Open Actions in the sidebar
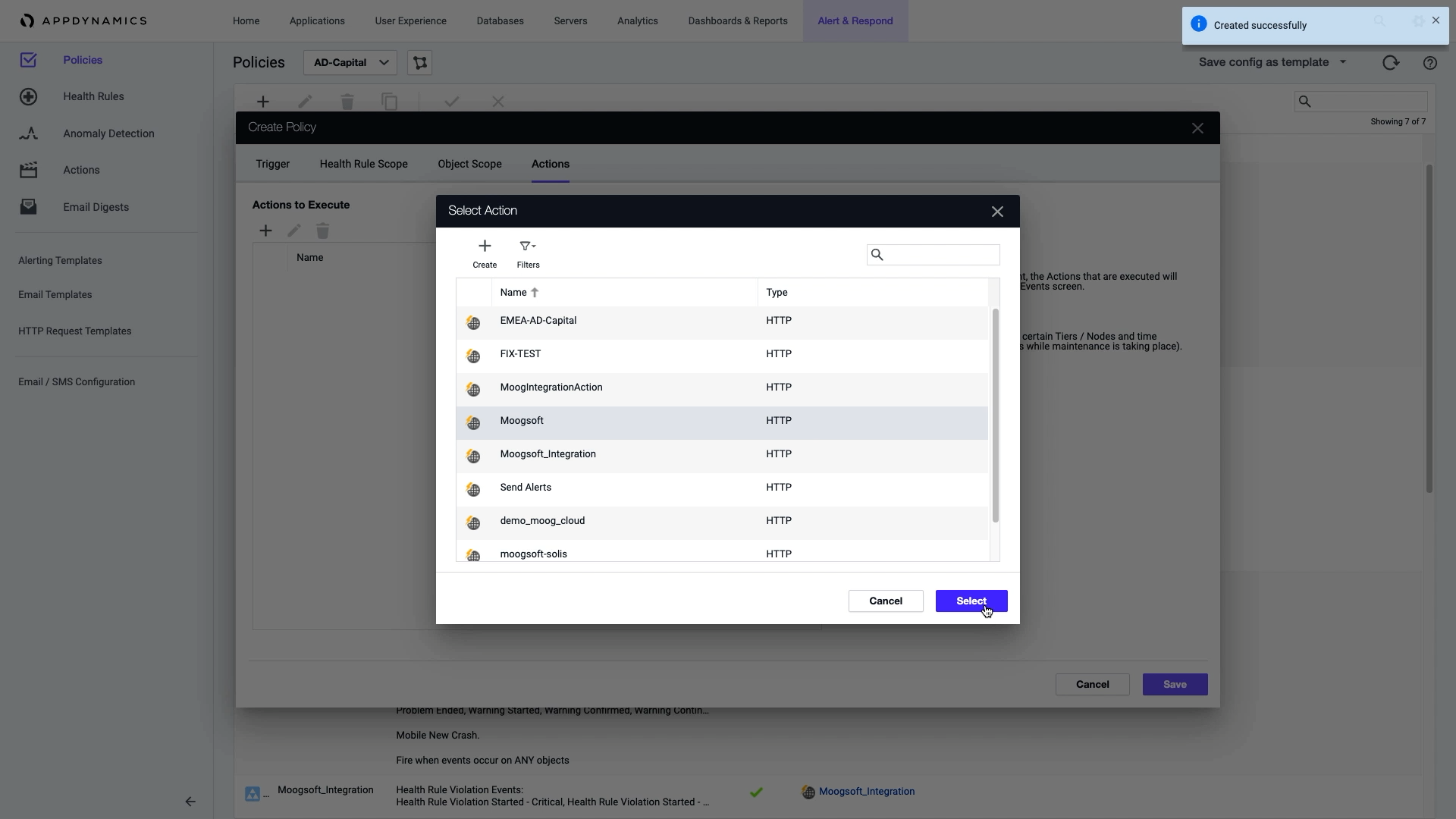 click(x=81, y=170)
